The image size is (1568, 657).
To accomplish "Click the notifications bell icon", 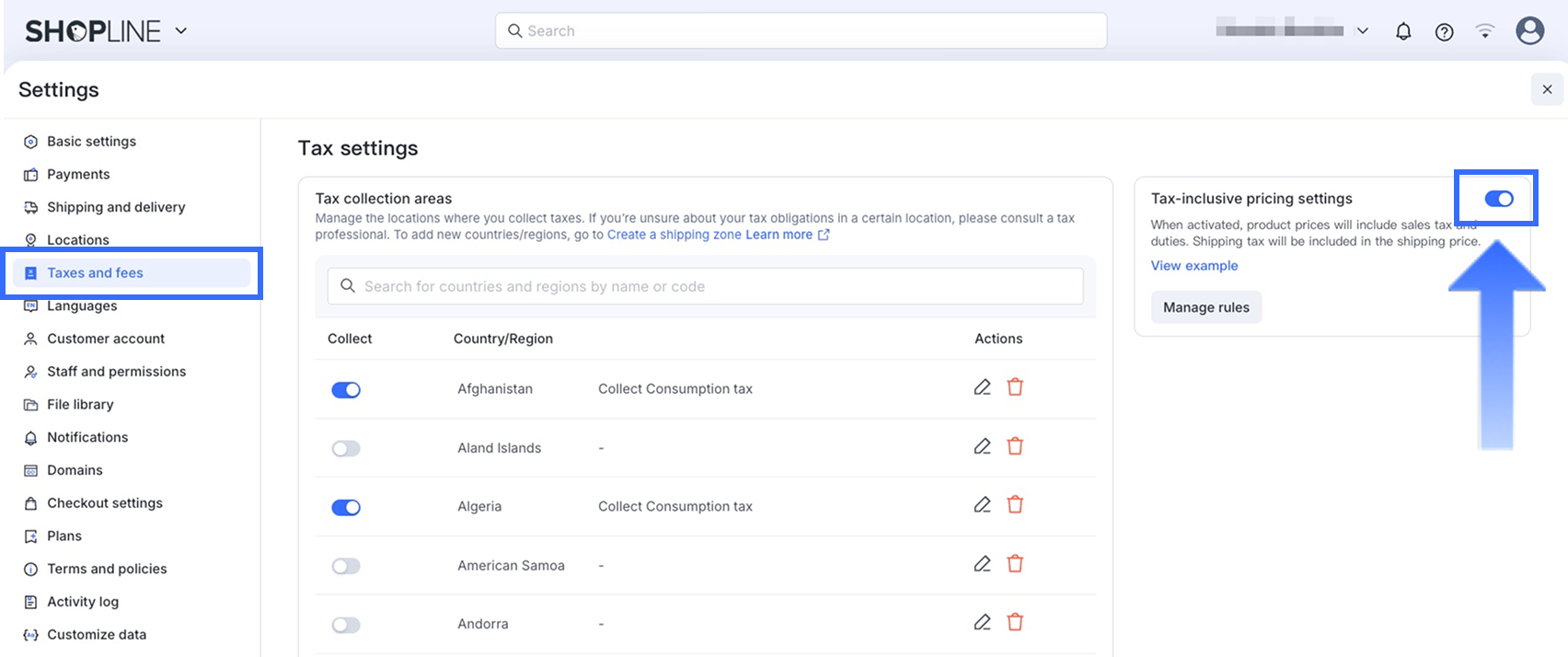I will 1402,31.
